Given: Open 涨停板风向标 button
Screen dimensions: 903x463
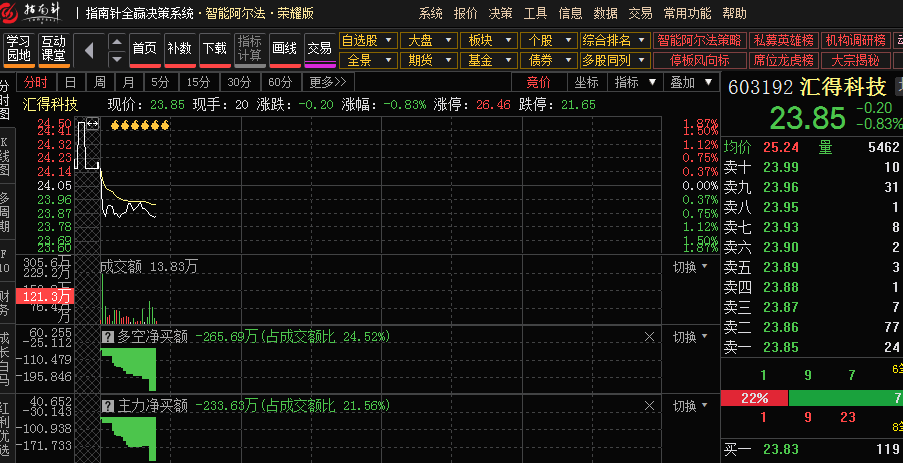Looking at the screenshot, I should [x=699, y=60].
